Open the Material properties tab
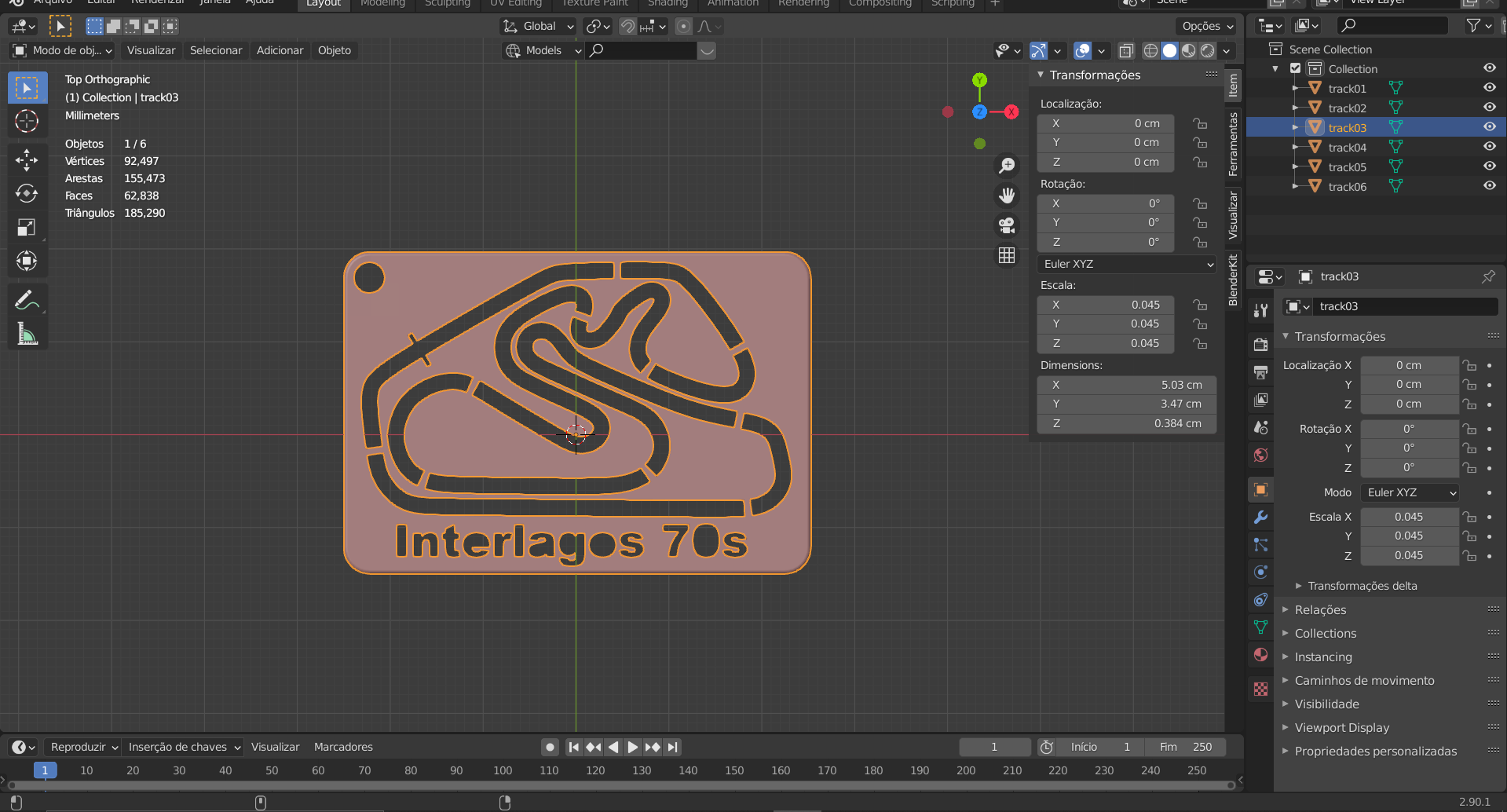This screenshot has width=1507, height=812. 1260,655
